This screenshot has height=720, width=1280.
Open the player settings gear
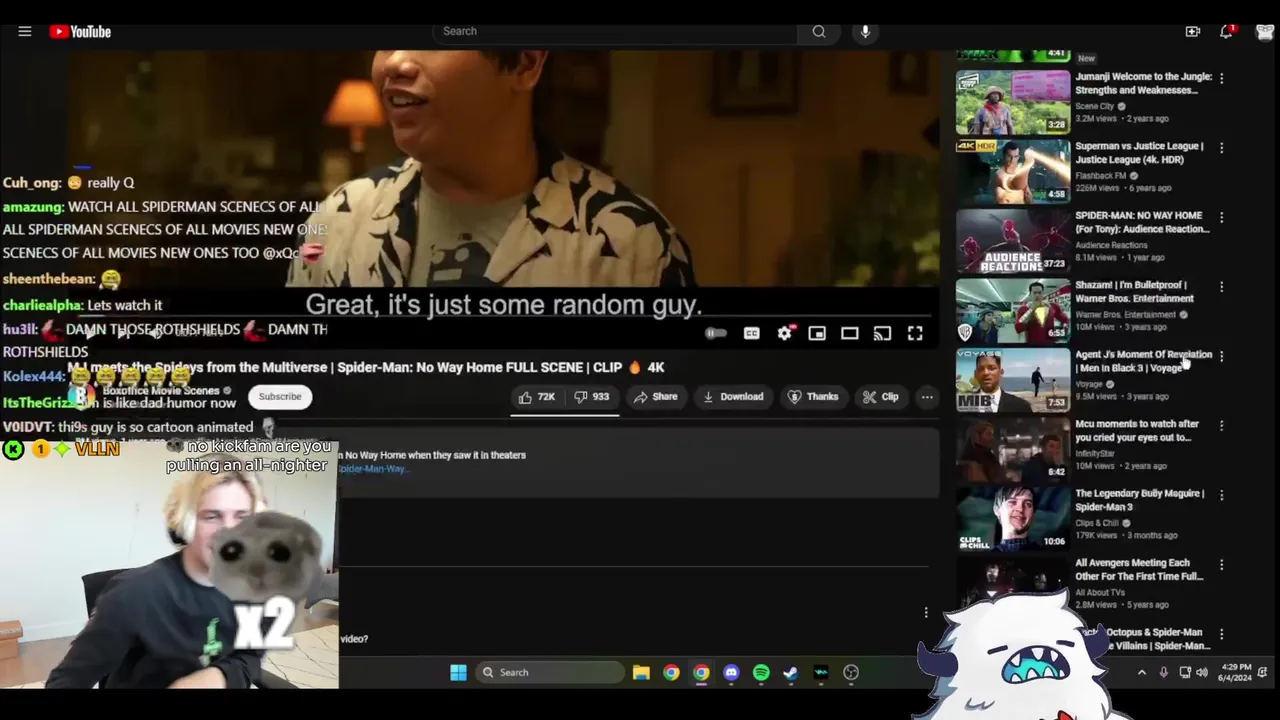point(785,333)
